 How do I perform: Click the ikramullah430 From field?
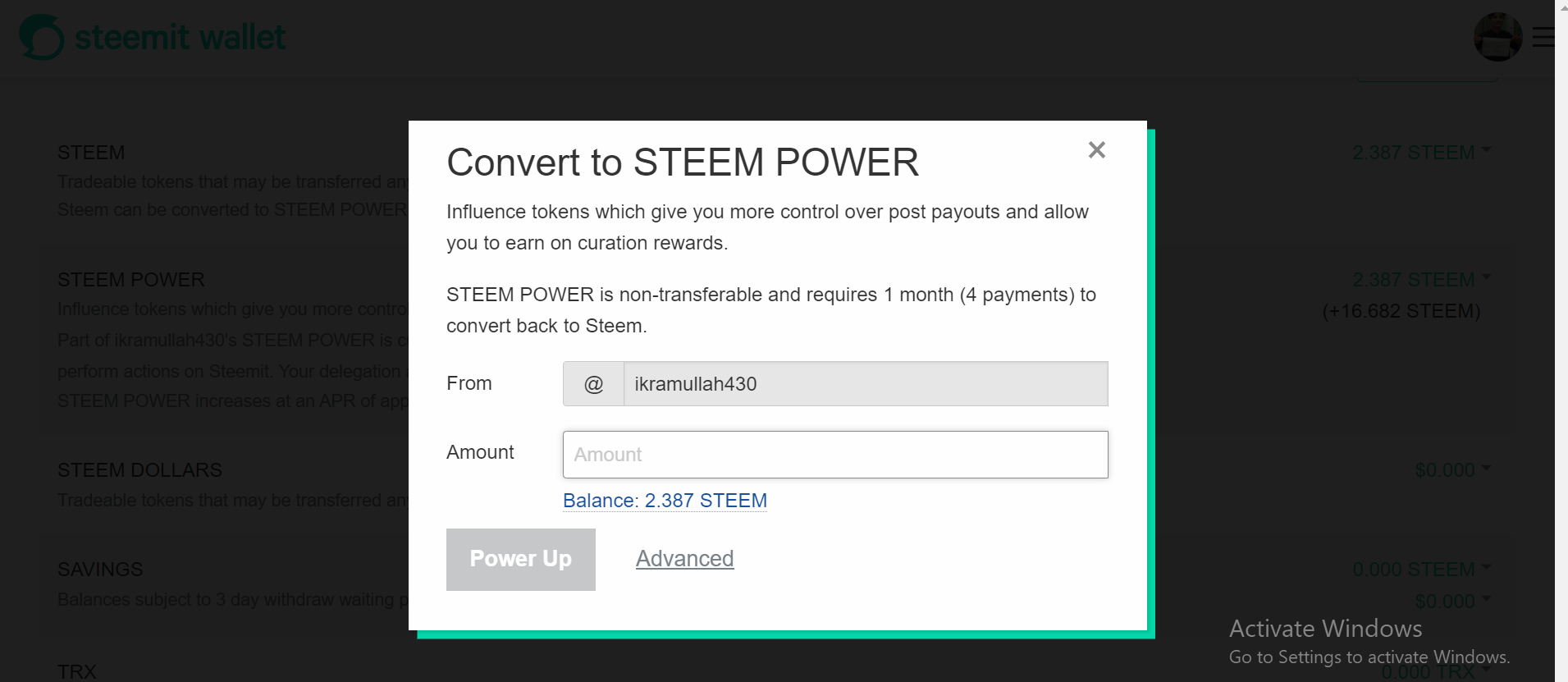click(x=866, y=384)
